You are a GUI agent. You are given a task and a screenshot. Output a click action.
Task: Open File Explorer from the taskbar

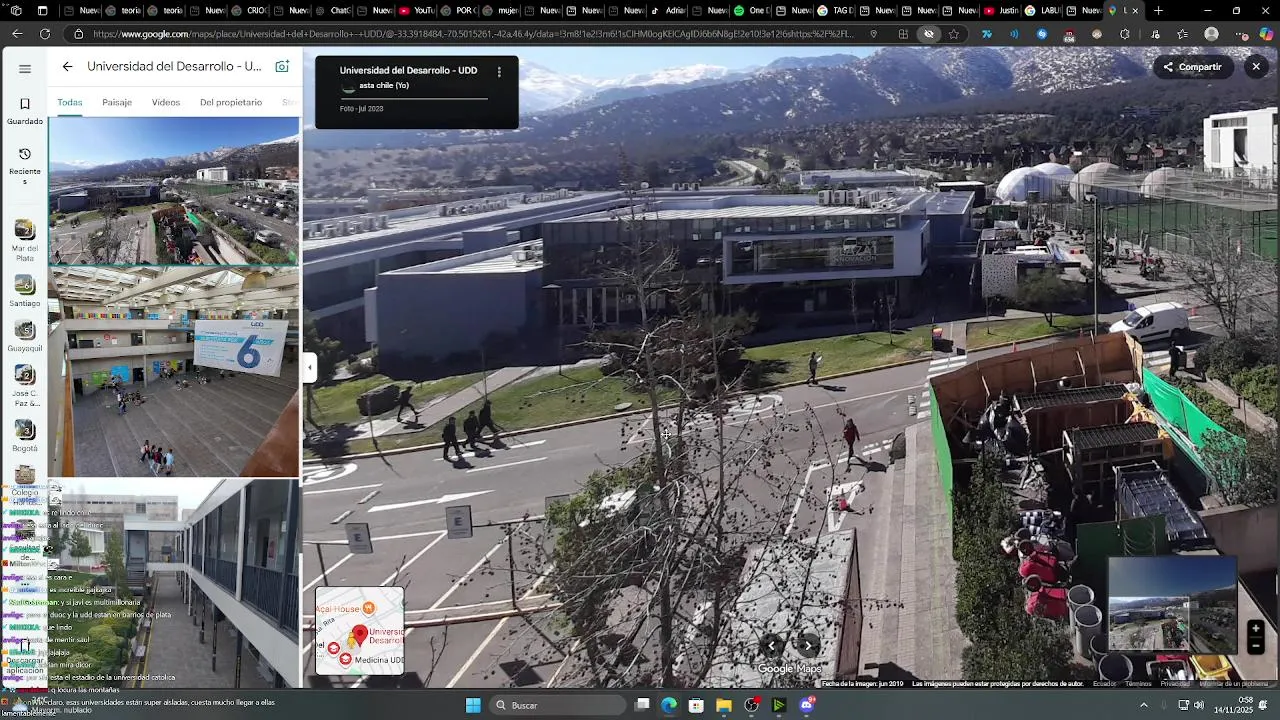tap(724, 705)
